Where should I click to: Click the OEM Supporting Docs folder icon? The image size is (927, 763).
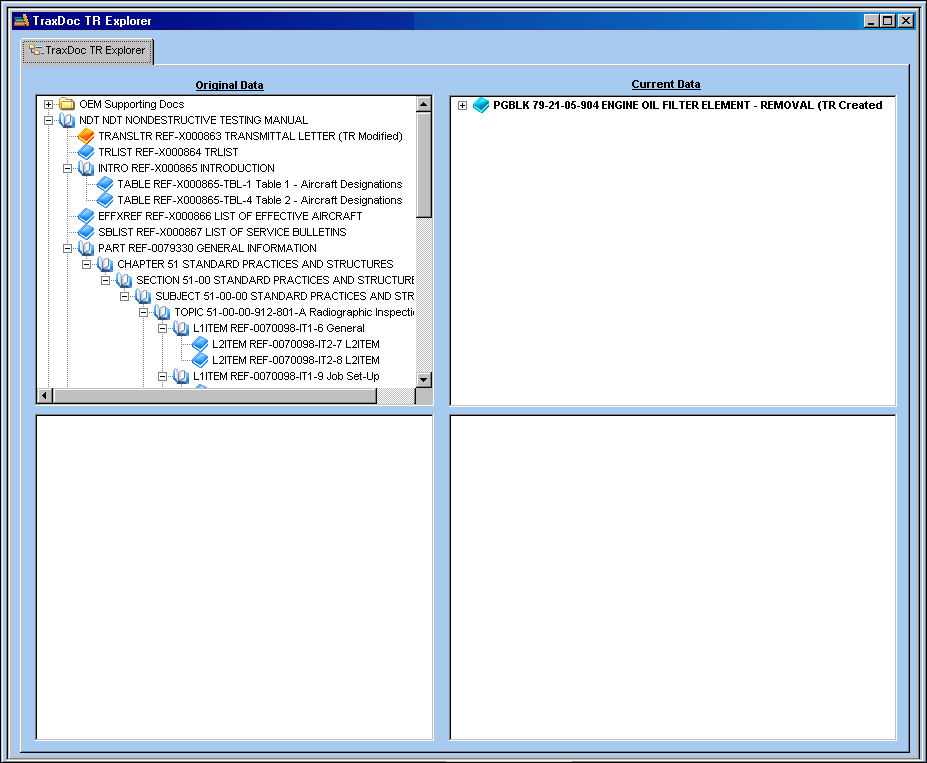click(67, 104)
